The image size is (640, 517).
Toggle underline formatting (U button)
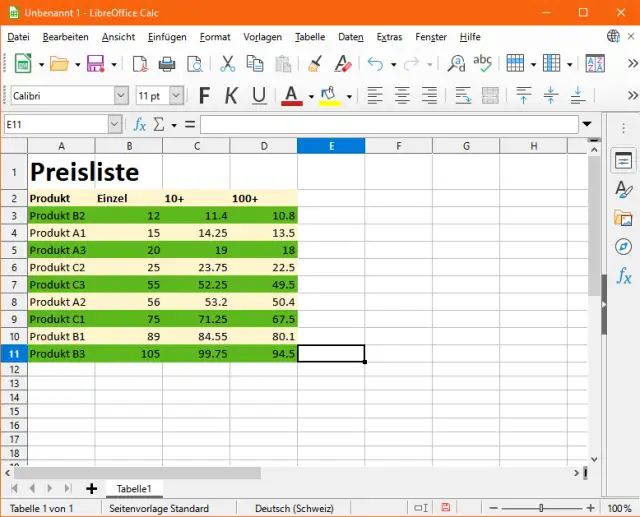tap(259, 96)
